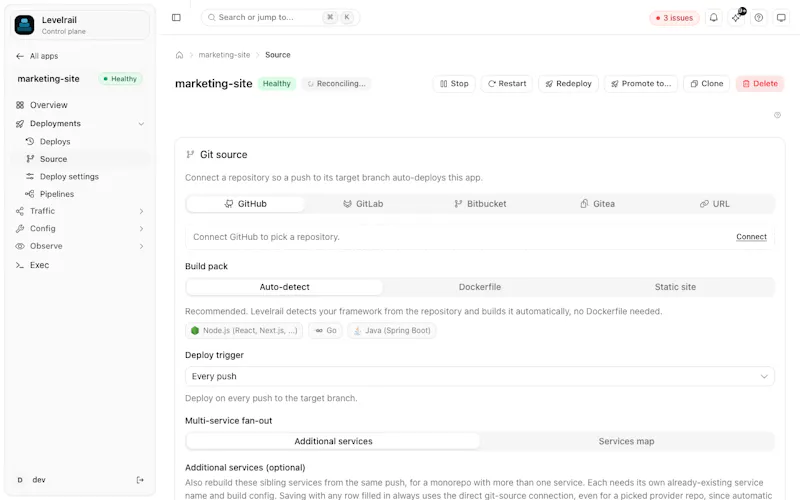Click the Java (Spring Boot) chip
The width and height of the screenshot is (800, 500).
[x=392, y=331]
